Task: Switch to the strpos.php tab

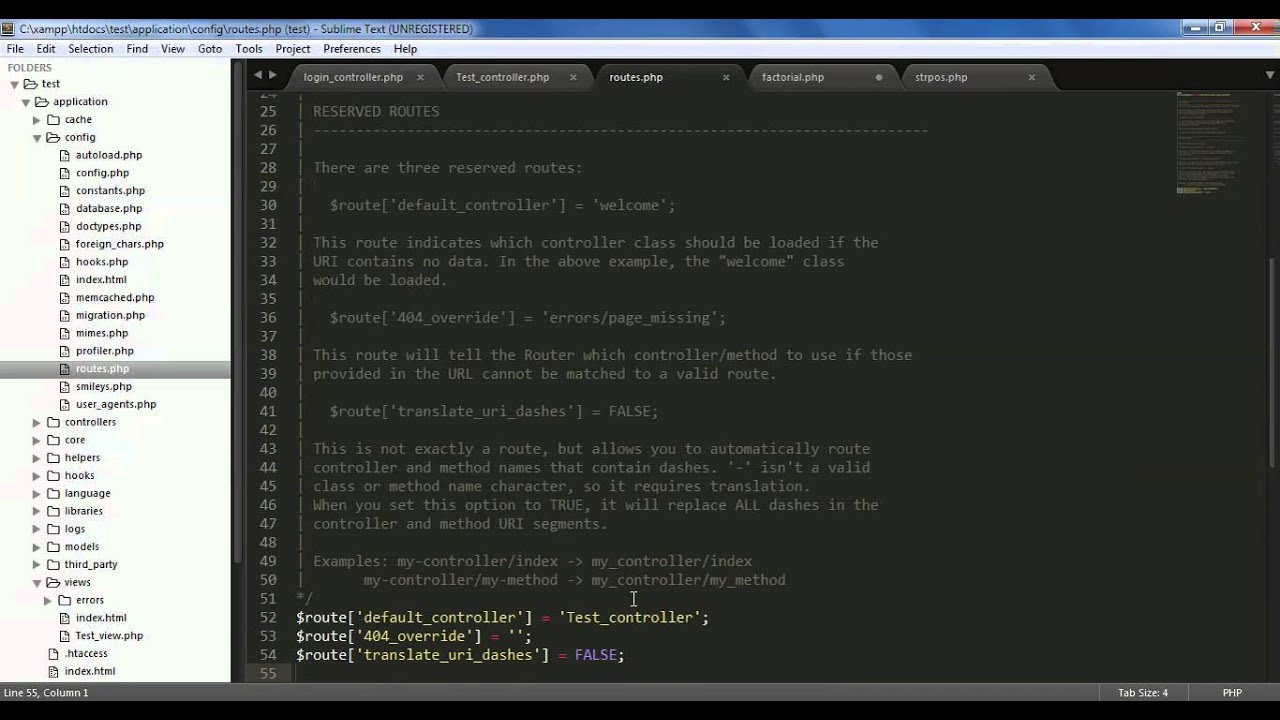Action: [x=941, y=77]
